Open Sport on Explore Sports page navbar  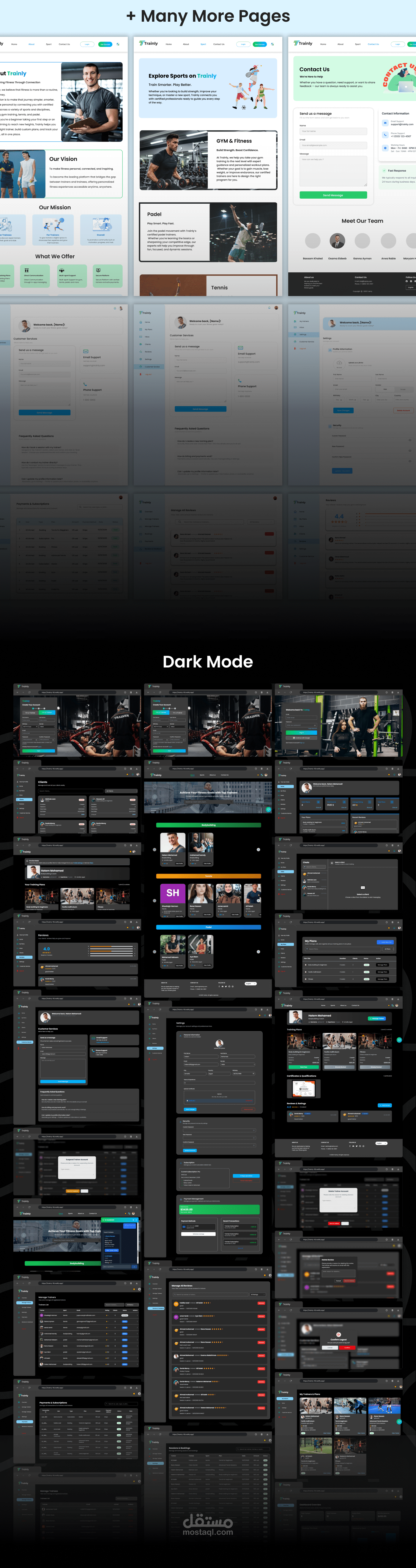(204, 44)
